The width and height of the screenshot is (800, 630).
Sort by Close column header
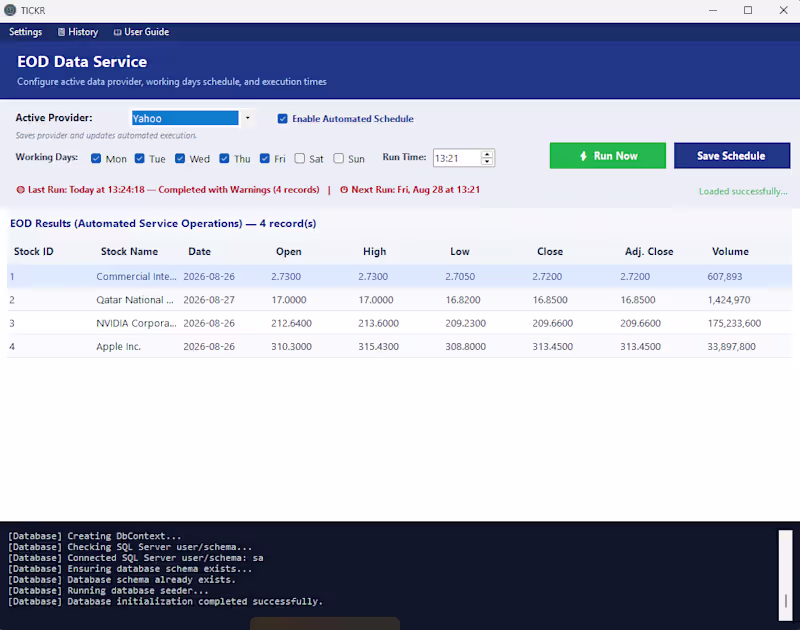(550, 252)
